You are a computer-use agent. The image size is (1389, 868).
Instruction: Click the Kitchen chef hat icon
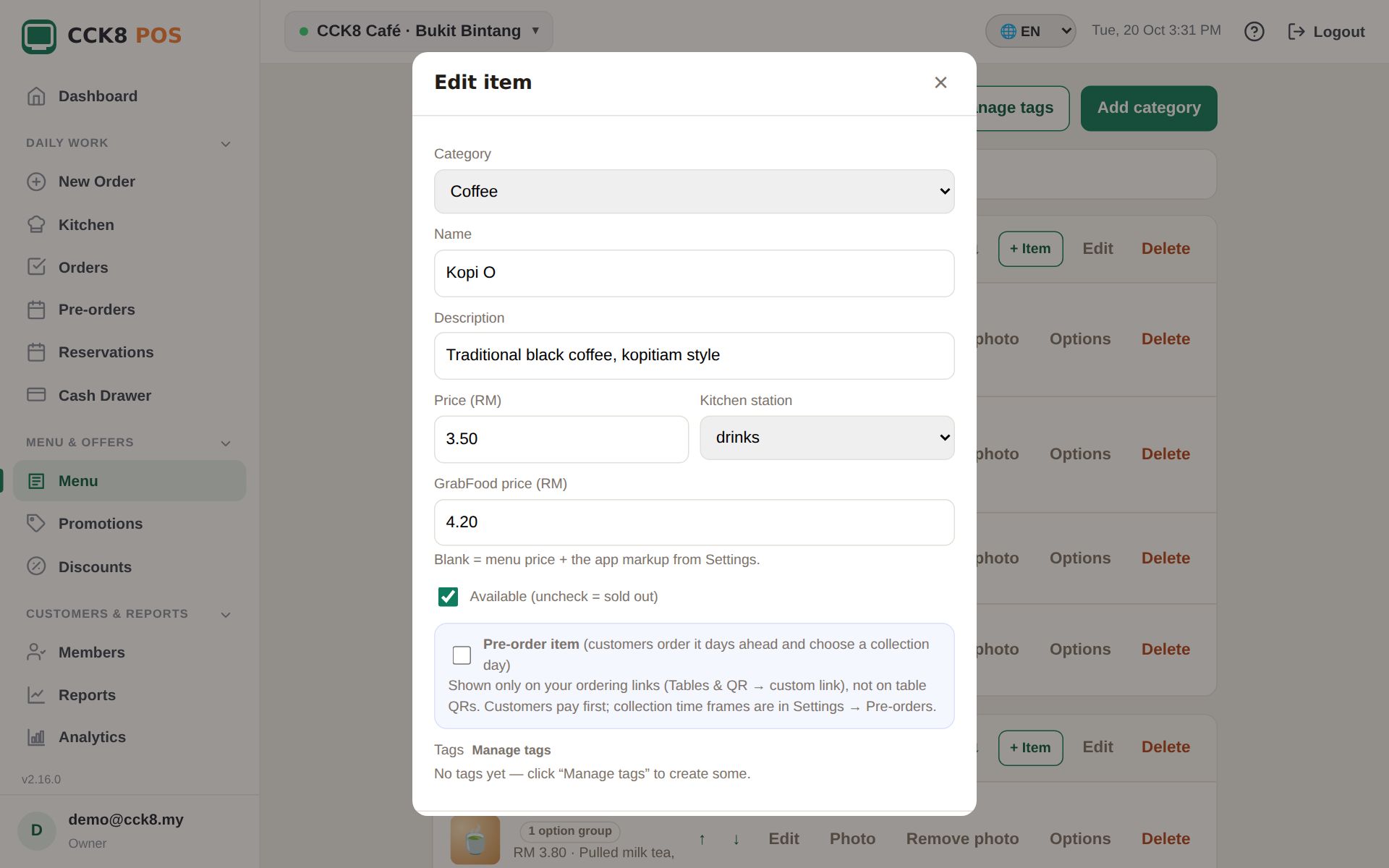point(36,225)
